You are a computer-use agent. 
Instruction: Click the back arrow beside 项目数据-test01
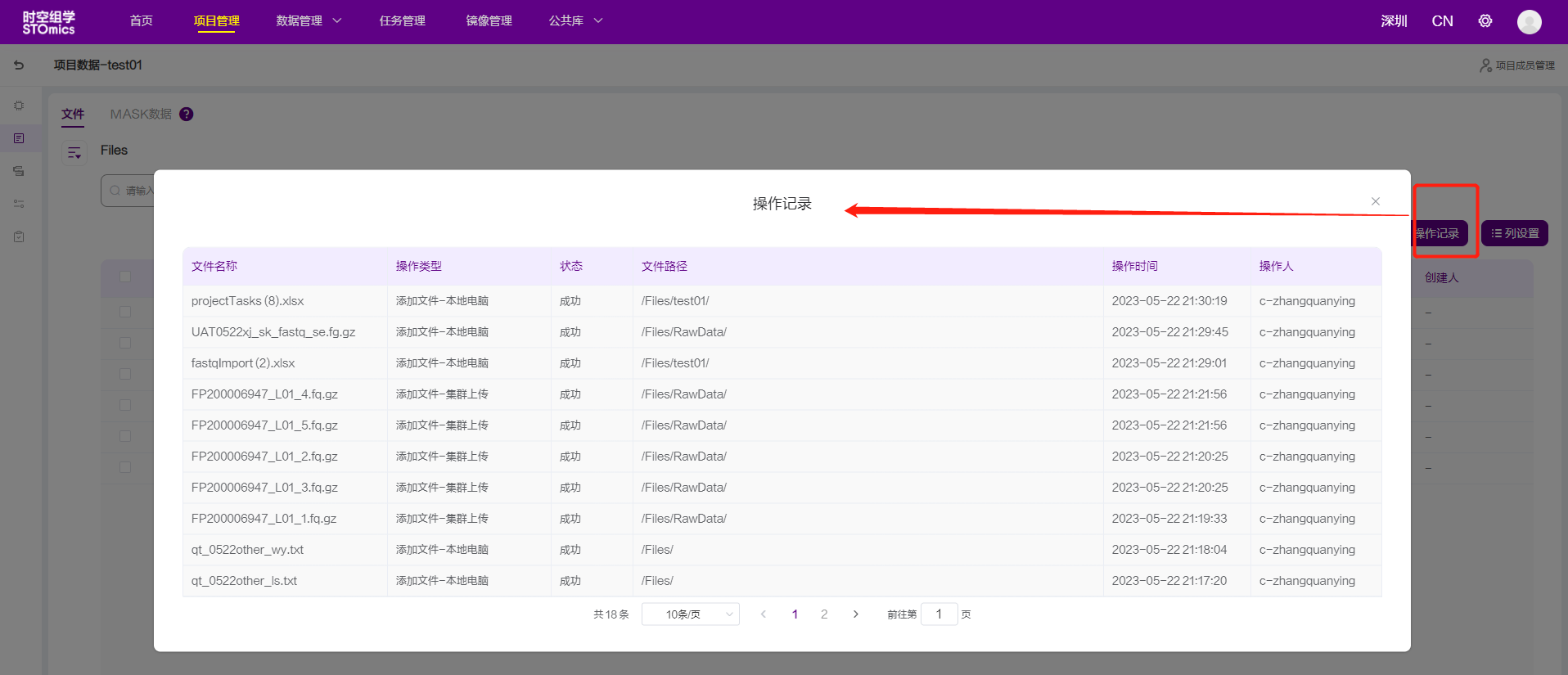pos(19,65)
